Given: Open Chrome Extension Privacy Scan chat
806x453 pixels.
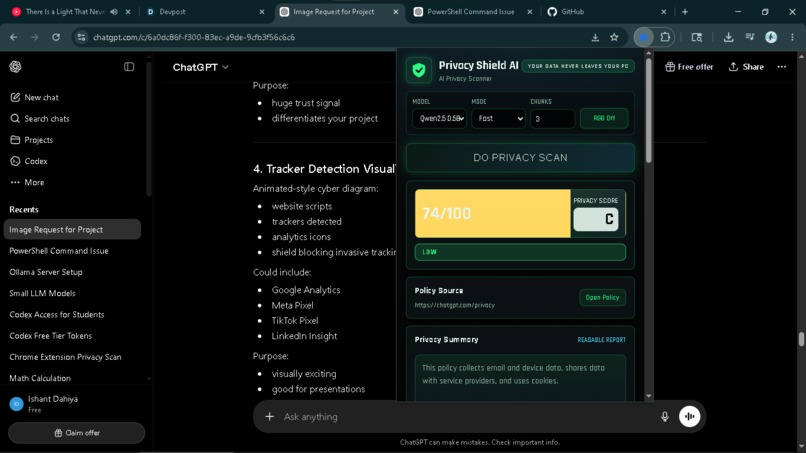Looking at the screenshot, I should [72, 357].
